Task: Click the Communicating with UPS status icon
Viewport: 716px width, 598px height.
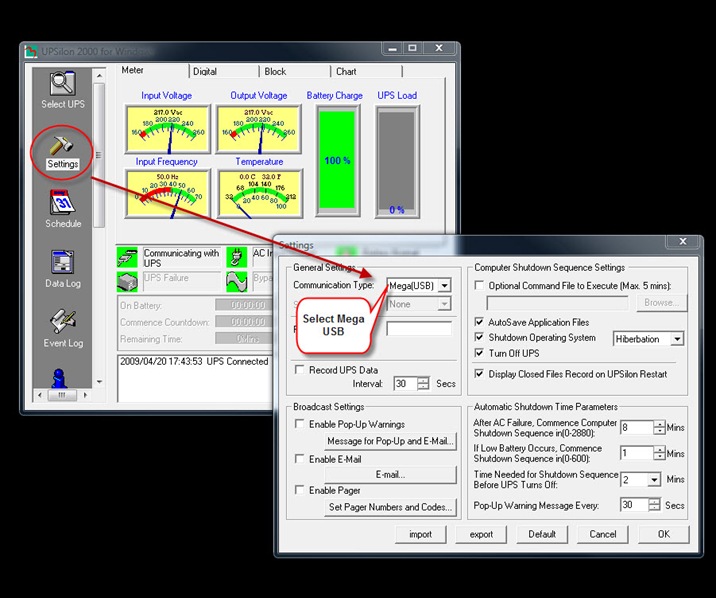Action: coord(127,257)
